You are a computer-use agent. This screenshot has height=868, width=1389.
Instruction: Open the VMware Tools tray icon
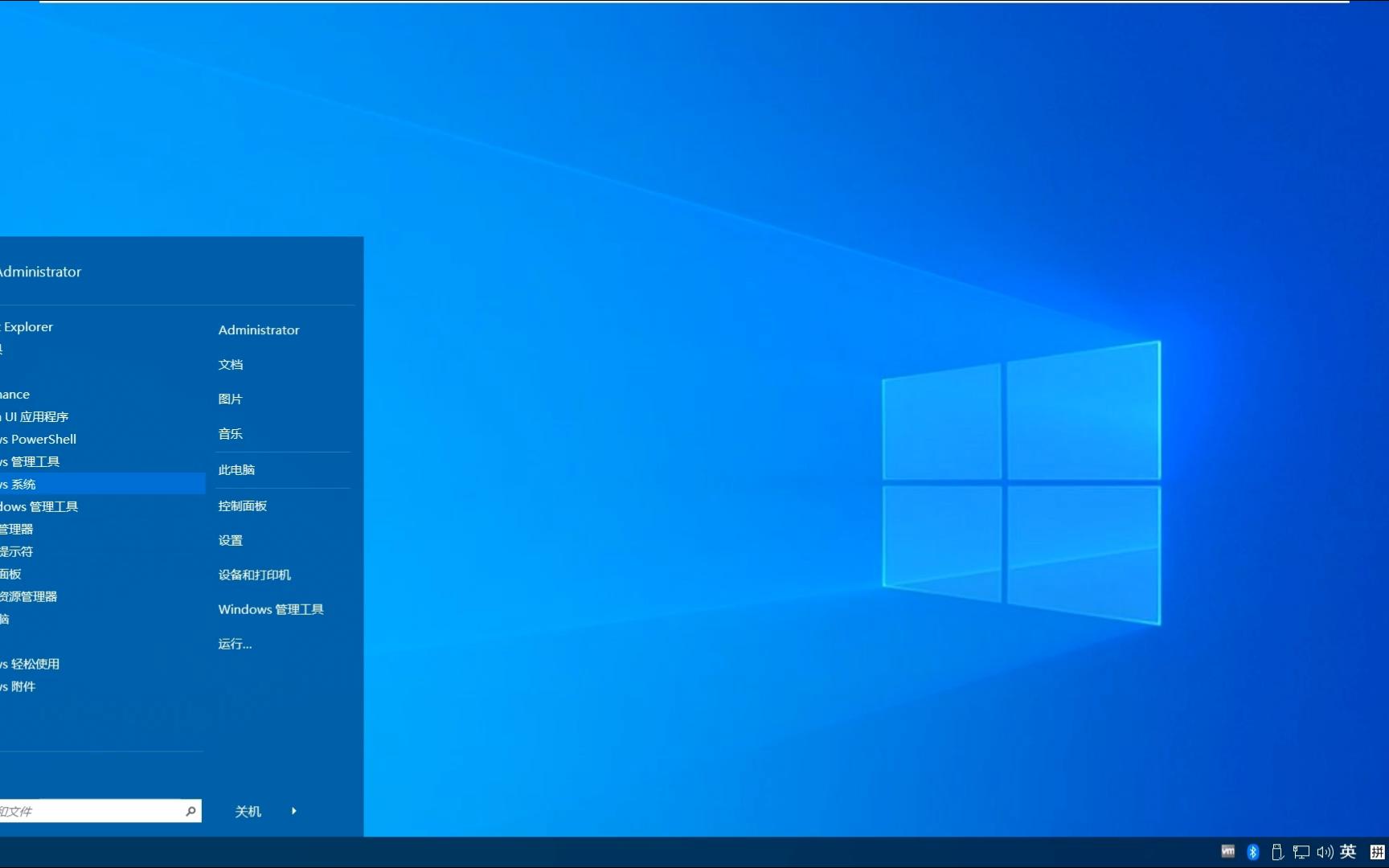(1227, 852)
